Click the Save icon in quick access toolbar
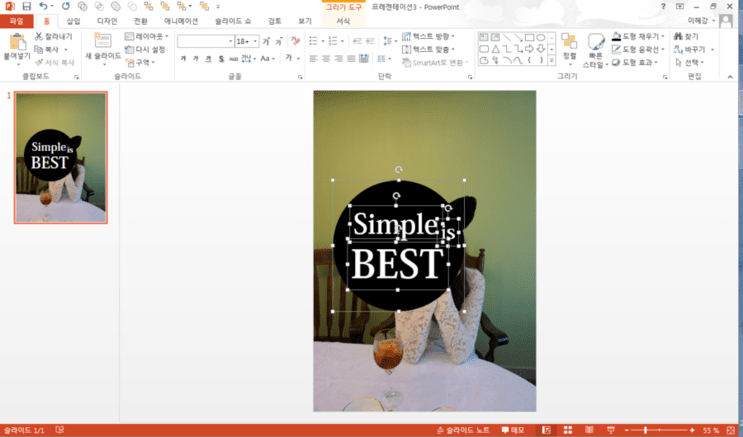The width and height of the screenshot is (743, 437). 27,6
